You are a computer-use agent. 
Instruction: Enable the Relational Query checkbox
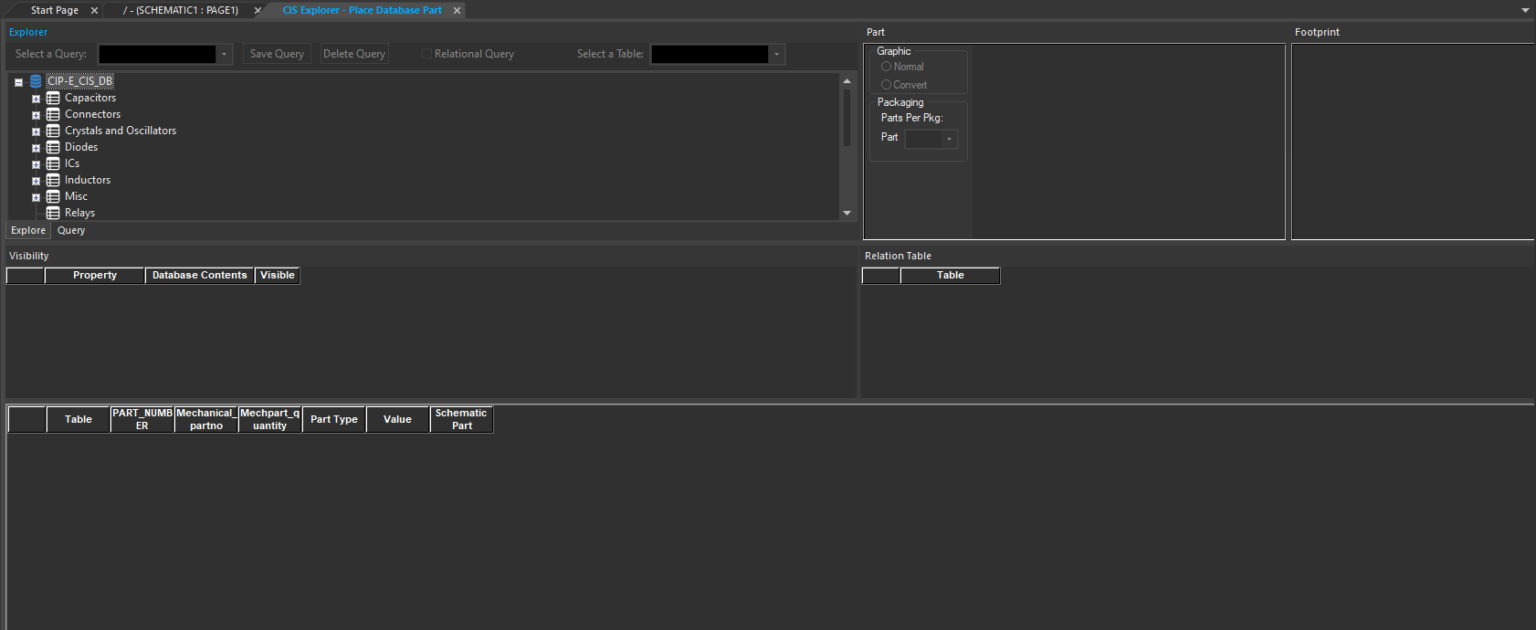425,53
